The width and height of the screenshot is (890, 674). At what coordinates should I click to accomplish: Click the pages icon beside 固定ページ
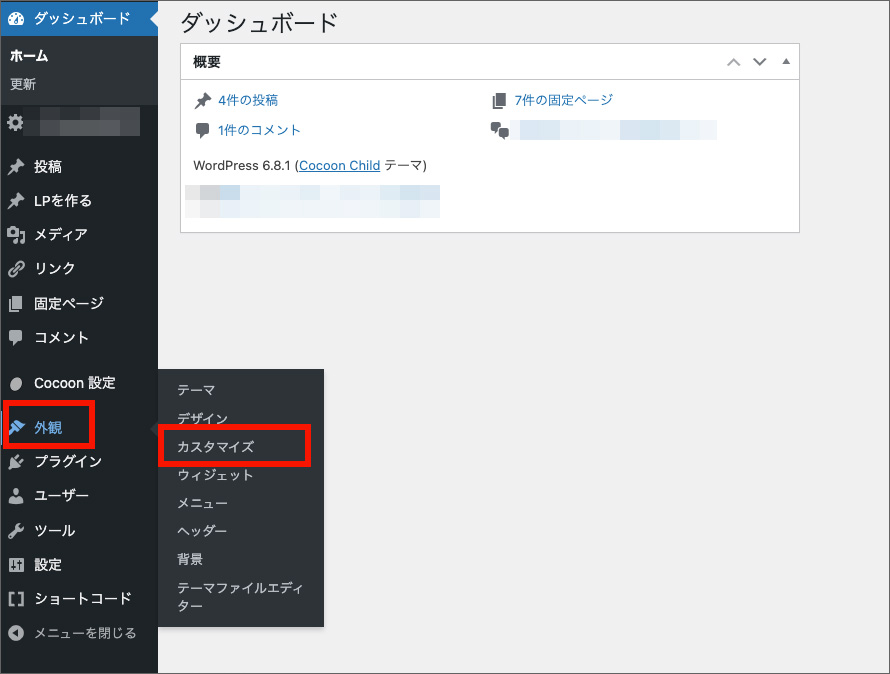coord(16,303)
